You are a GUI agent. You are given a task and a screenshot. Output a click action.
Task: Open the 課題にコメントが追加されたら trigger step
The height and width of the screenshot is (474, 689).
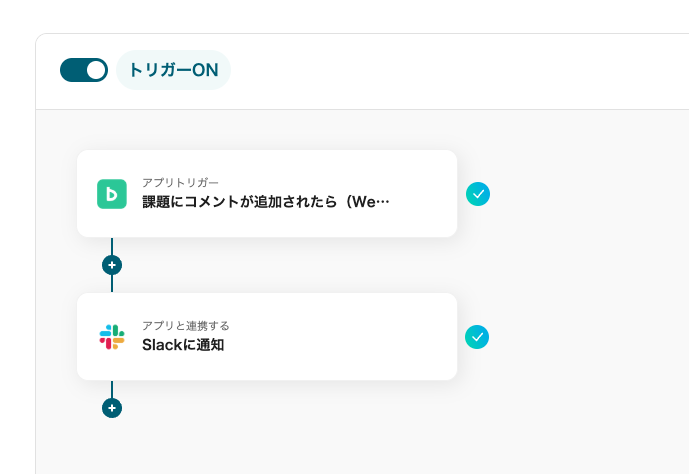(x=265, y=202)
